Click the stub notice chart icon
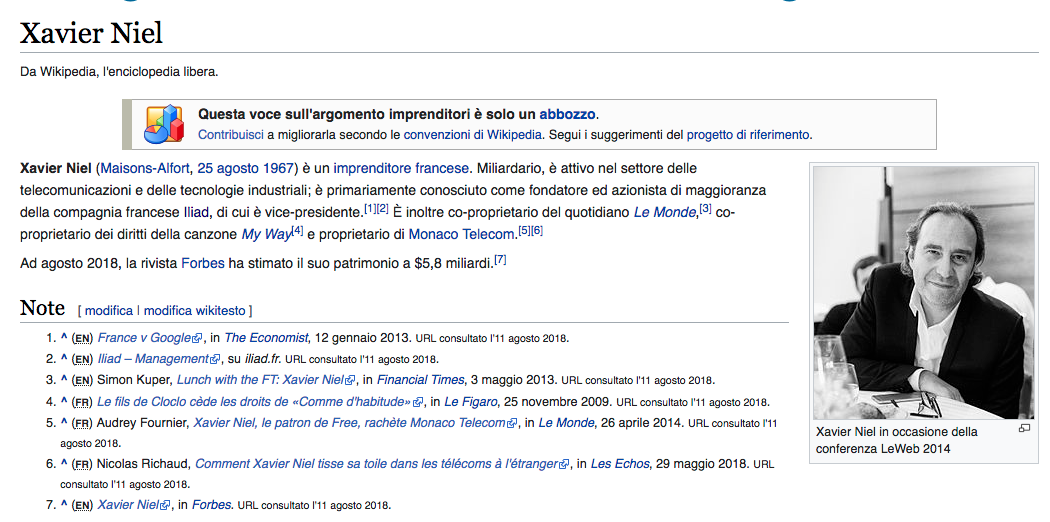The width and height of the screenshot is (1050, 522). tap(163, 124)
